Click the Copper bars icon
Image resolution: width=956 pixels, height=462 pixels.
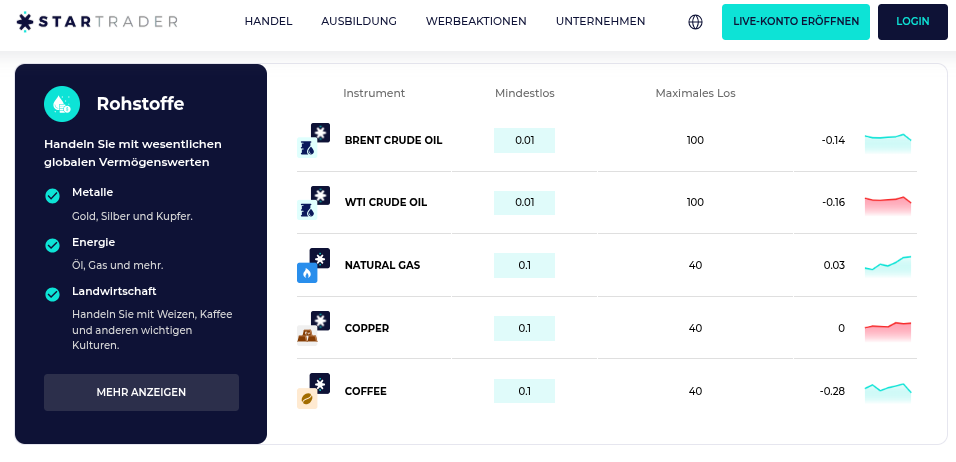tap(313, 328)
